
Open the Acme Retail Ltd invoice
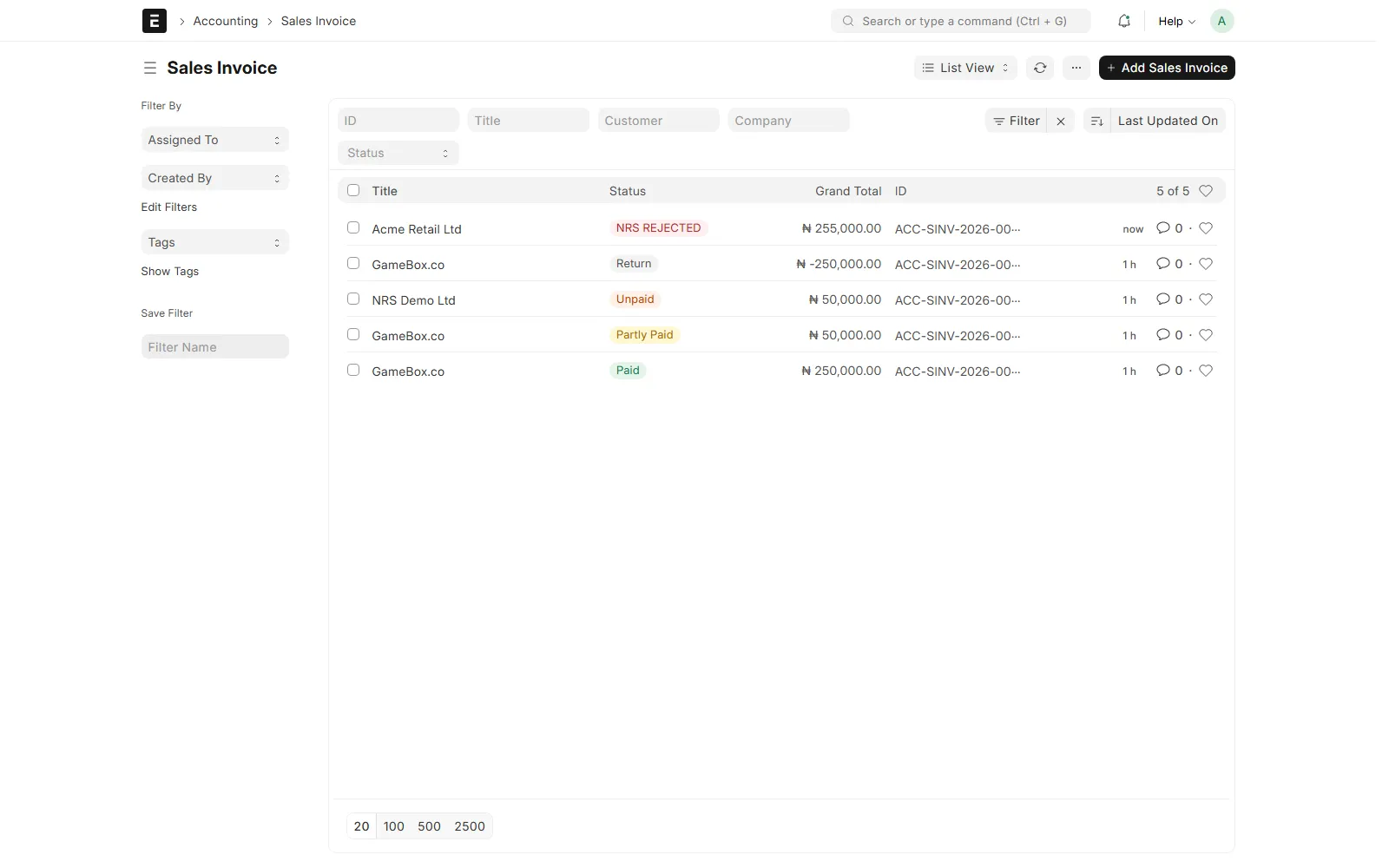[x=417, y=229]
